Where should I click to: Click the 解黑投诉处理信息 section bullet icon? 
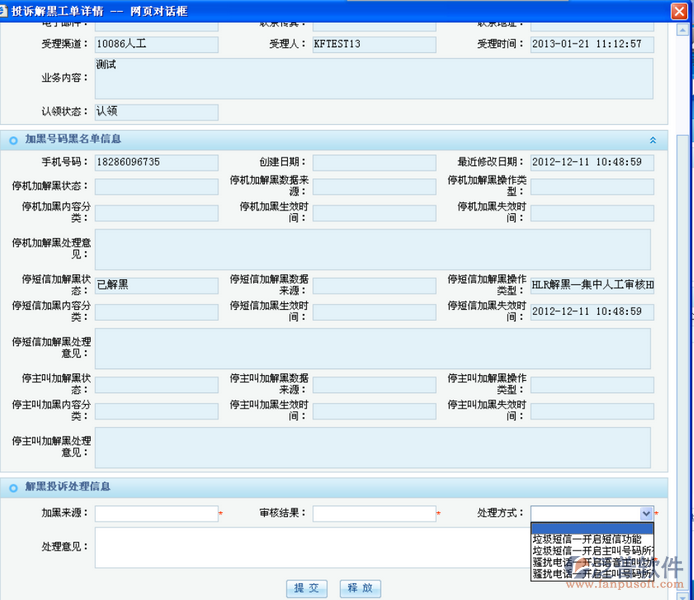pos(14,488)
